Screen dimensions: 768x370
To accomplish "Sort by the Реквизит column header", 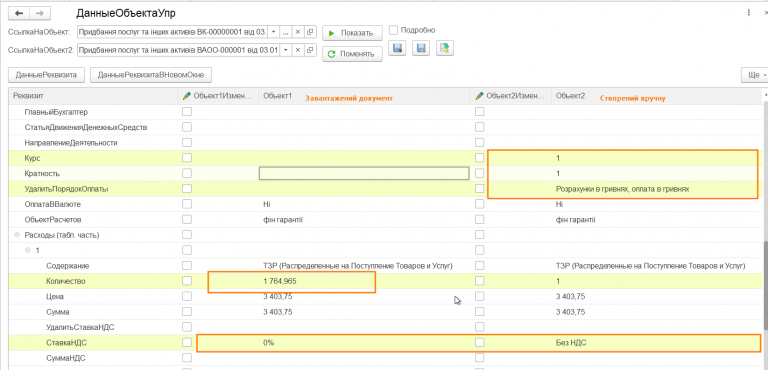I will coord(93,97).
